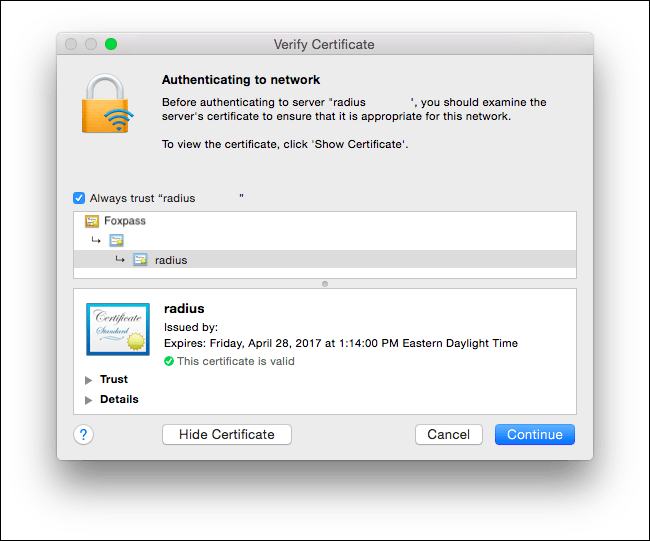650x541 pixels.
Task: Uncheck Always trust radius checkbox
Action: [x=79, y=198]
